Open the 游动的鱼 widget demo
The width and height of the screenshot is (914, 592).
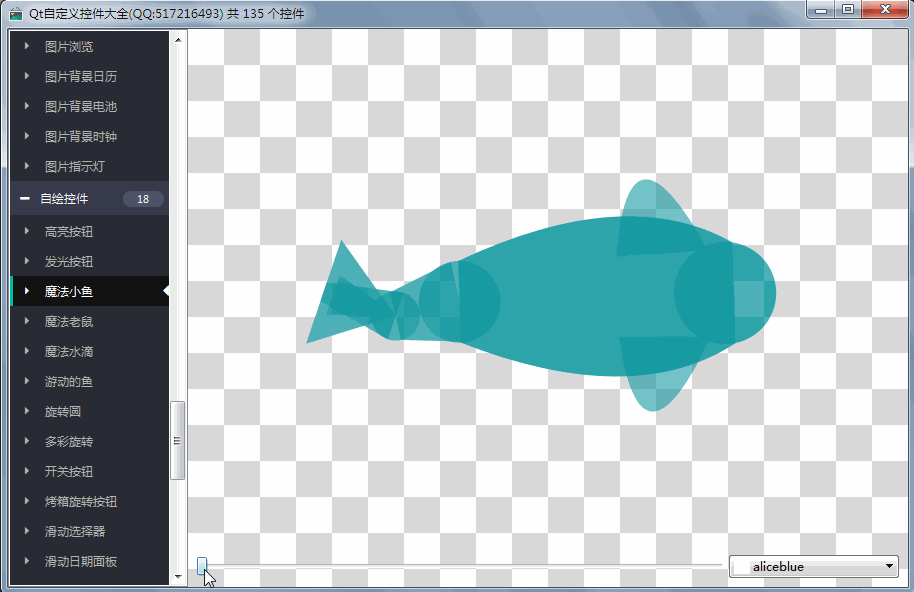point(69,382)
